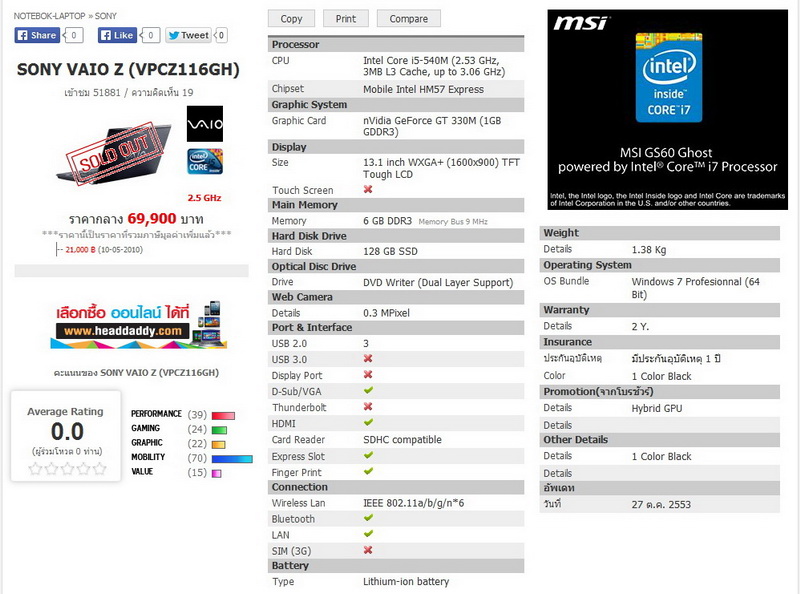Click the IEEE 802.11a/b/g/n wireless value
800x594 pixels.
point(413,503)
